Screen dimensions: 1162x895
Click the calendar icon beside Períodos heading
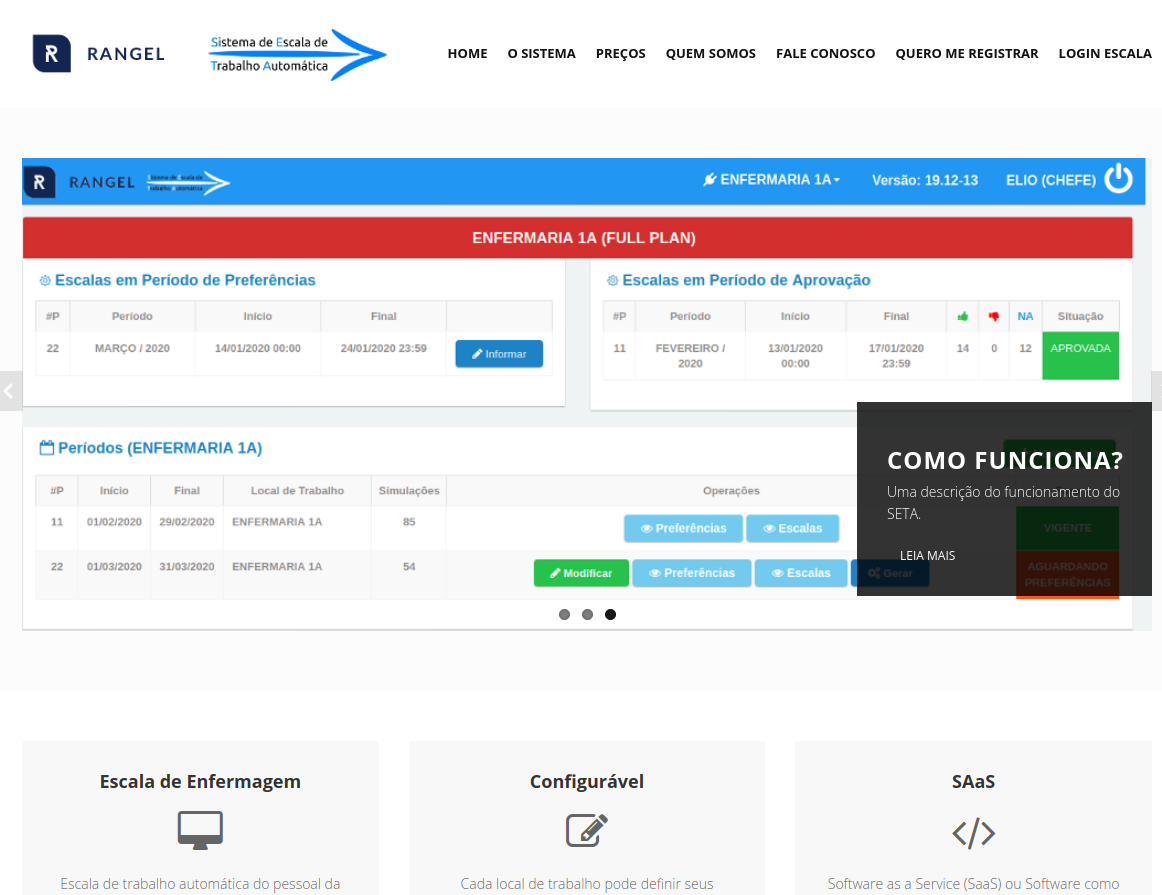[x=46, y=448]
